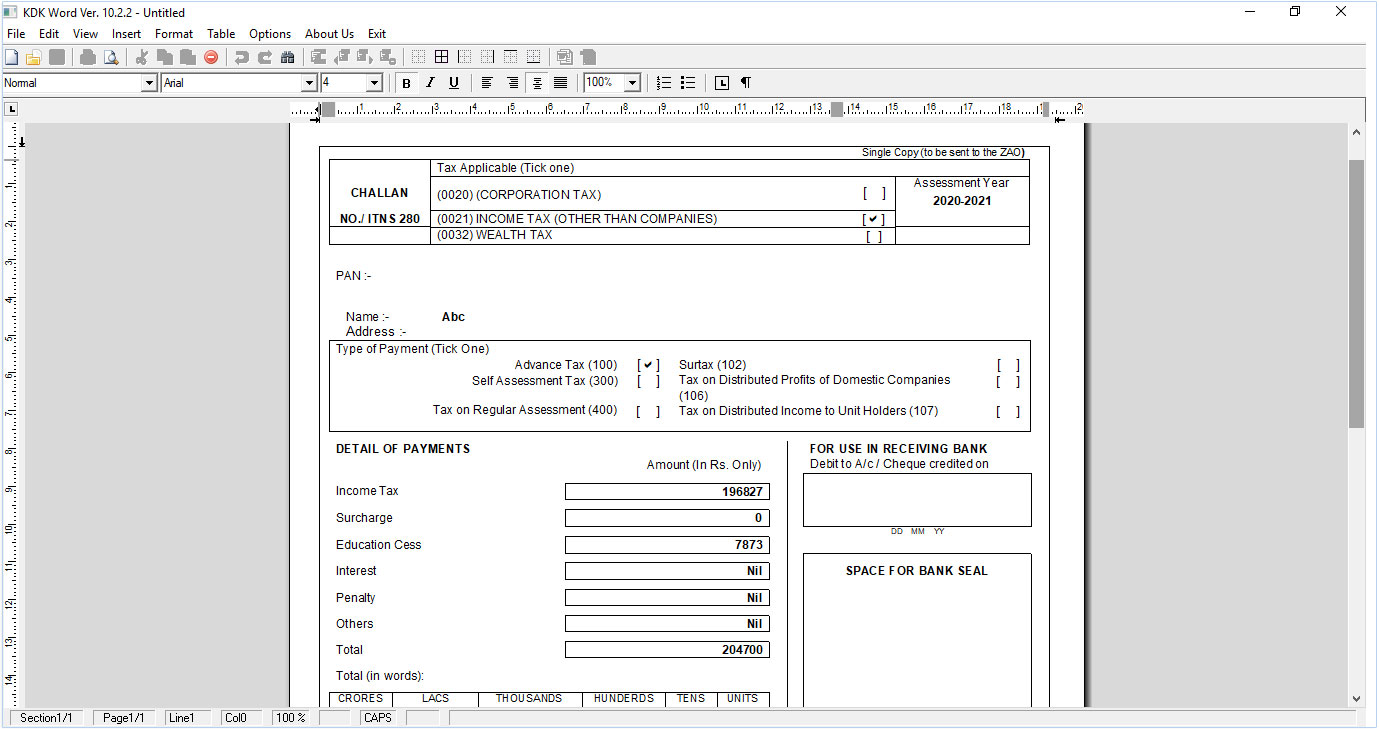Toggle Bold formatting

(406, 83)
